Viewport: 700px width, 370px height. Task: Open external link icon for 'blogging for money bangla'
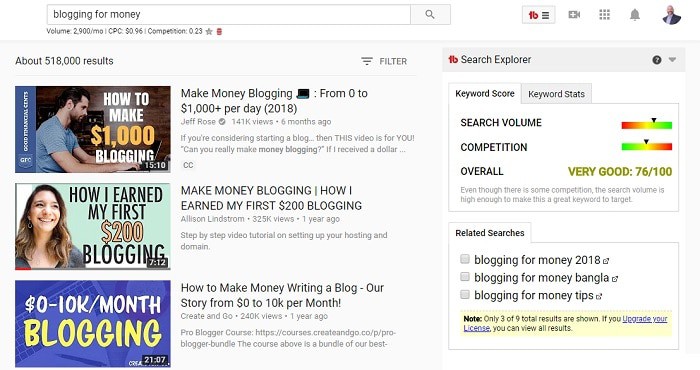615,279
